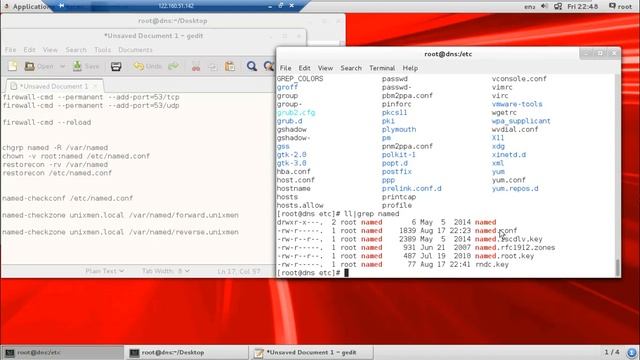Viewport: 640px width, 360px height.
Task: Click the terminal vertical scrollbar
Action: (618, 268)
